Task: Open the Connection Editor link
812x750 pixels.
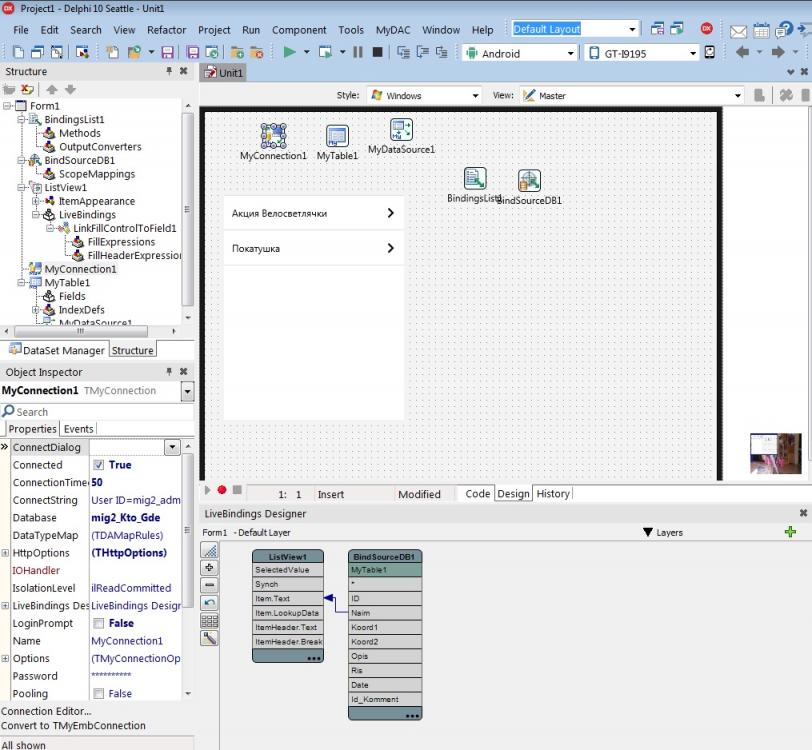Action: point(46,711)
